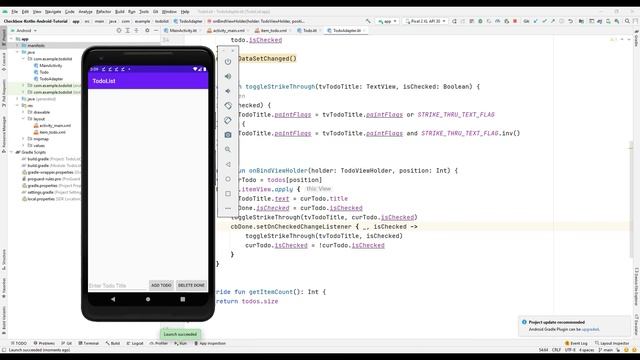This screenshot has width=640, height=360.
Task: Rotate the emulator left
Action: 228,106
